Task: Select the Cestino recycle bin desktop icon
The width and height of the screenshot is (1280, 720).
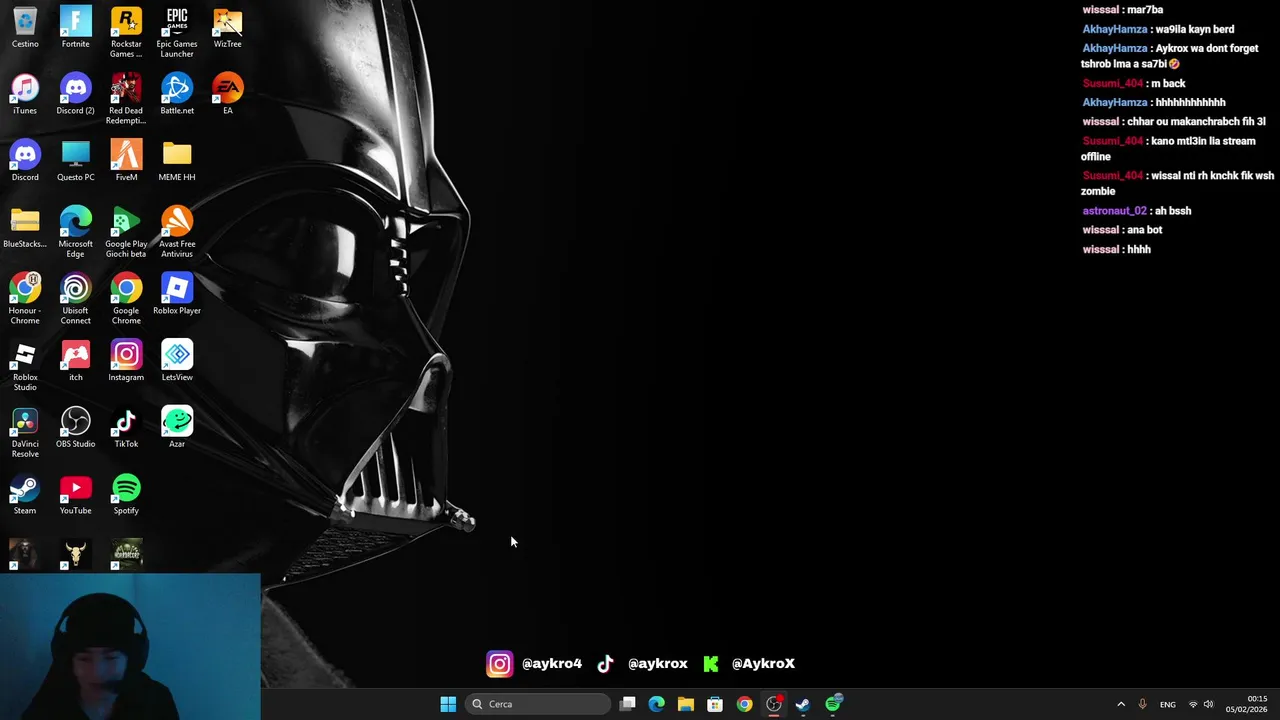Action: coord(25,27)
